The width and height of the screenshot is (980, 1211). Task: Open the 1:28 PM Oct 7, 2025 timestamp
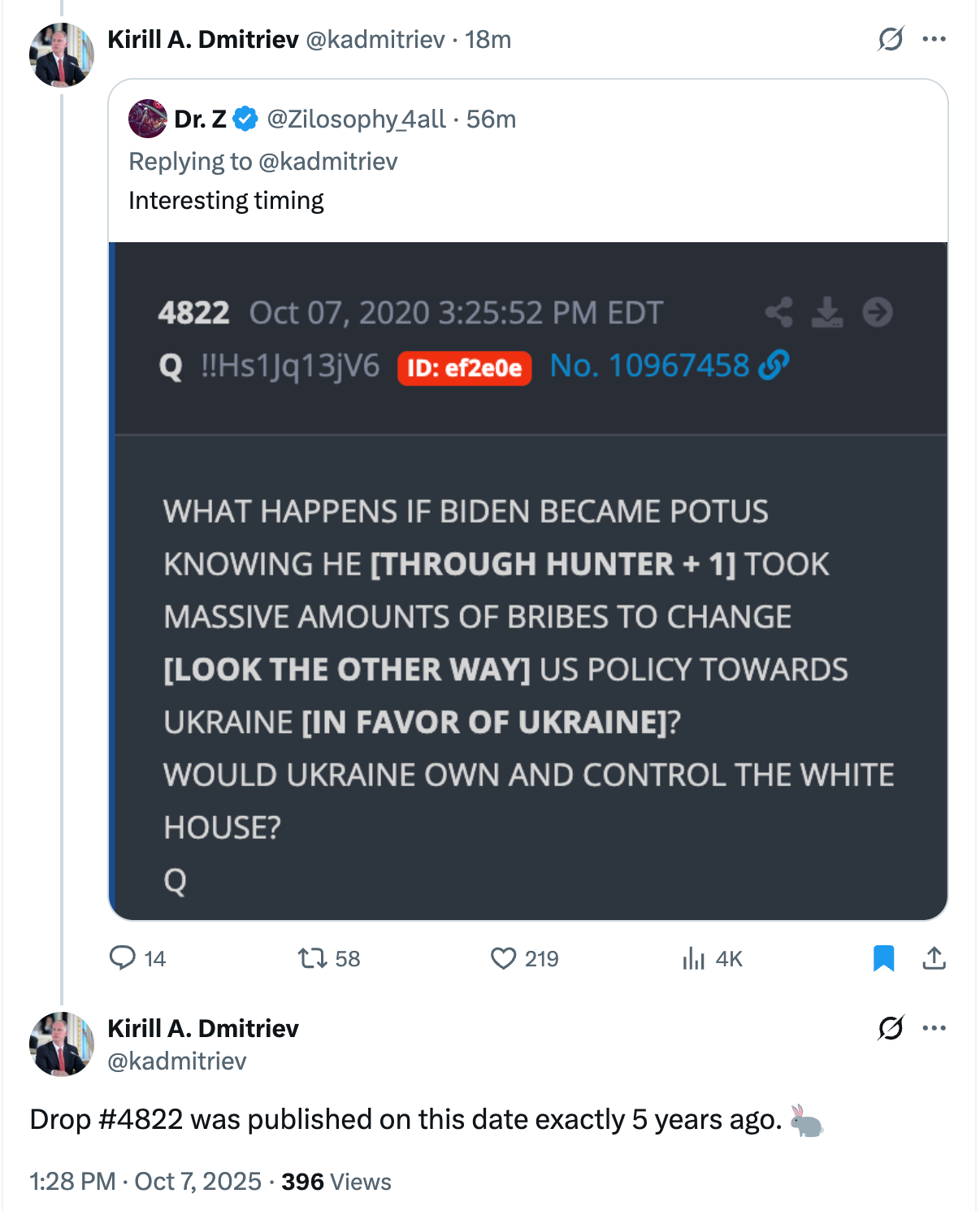(x=145, y=1182)
